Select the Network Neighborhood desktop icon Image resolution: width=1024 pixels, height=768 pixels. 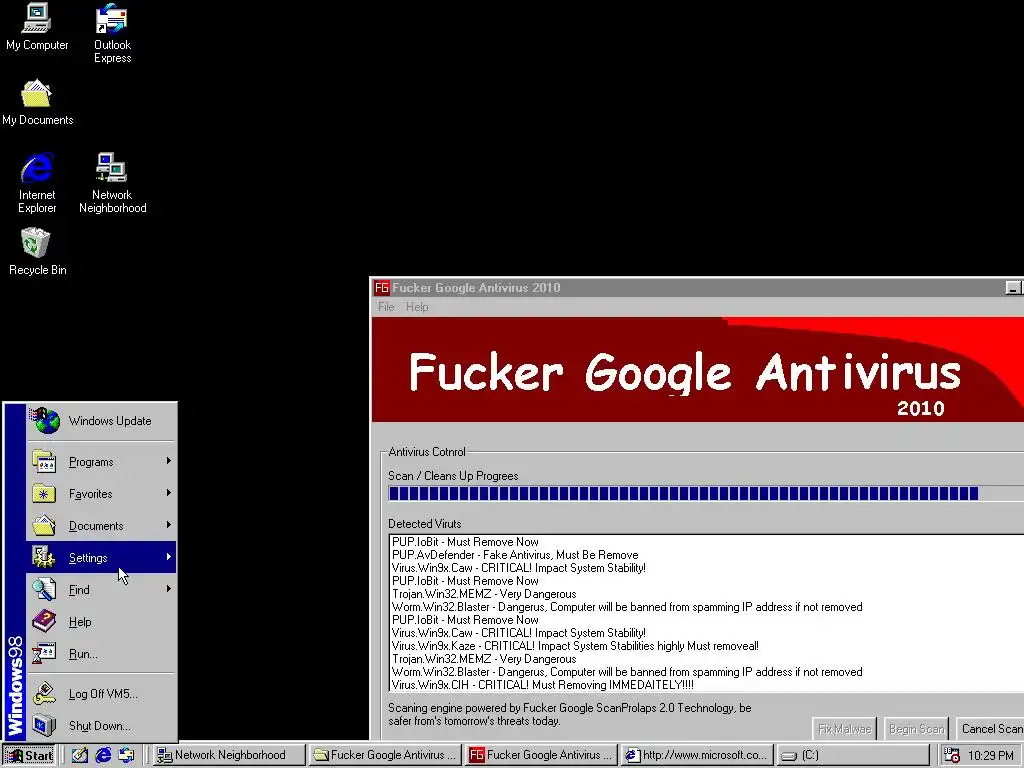pyautogui.click(x=112, y=183)
